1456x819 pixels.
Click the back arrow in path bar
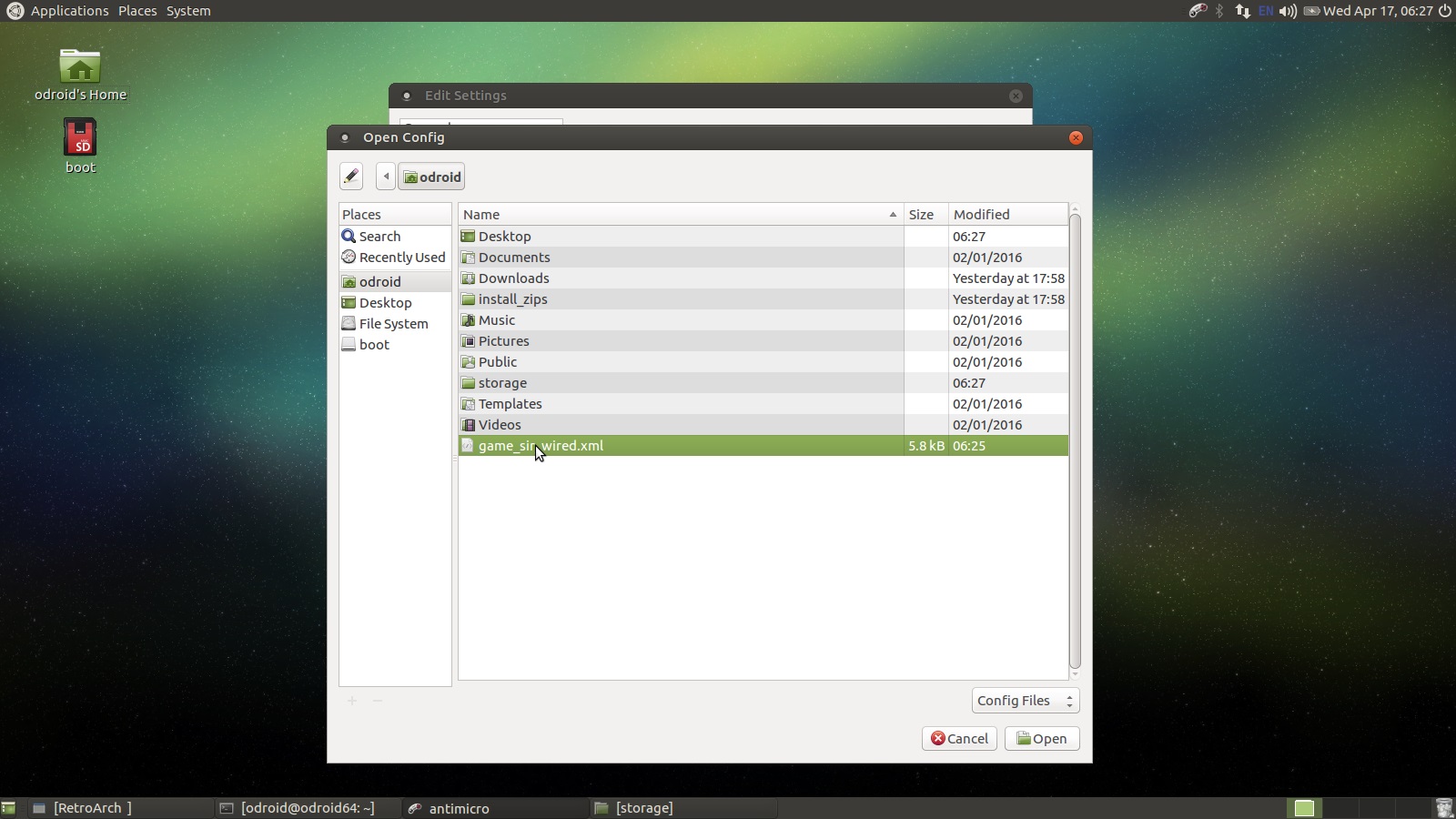(x=386, y=177)
